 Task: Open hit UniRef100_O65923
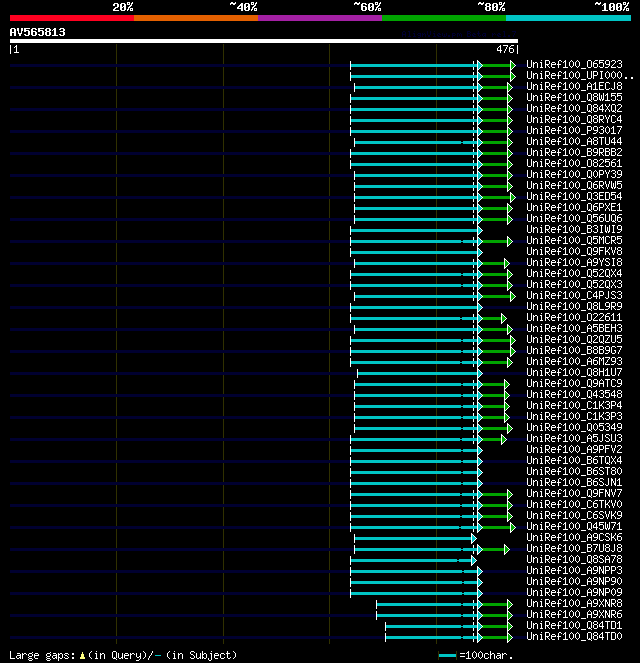tap(574, 64)
